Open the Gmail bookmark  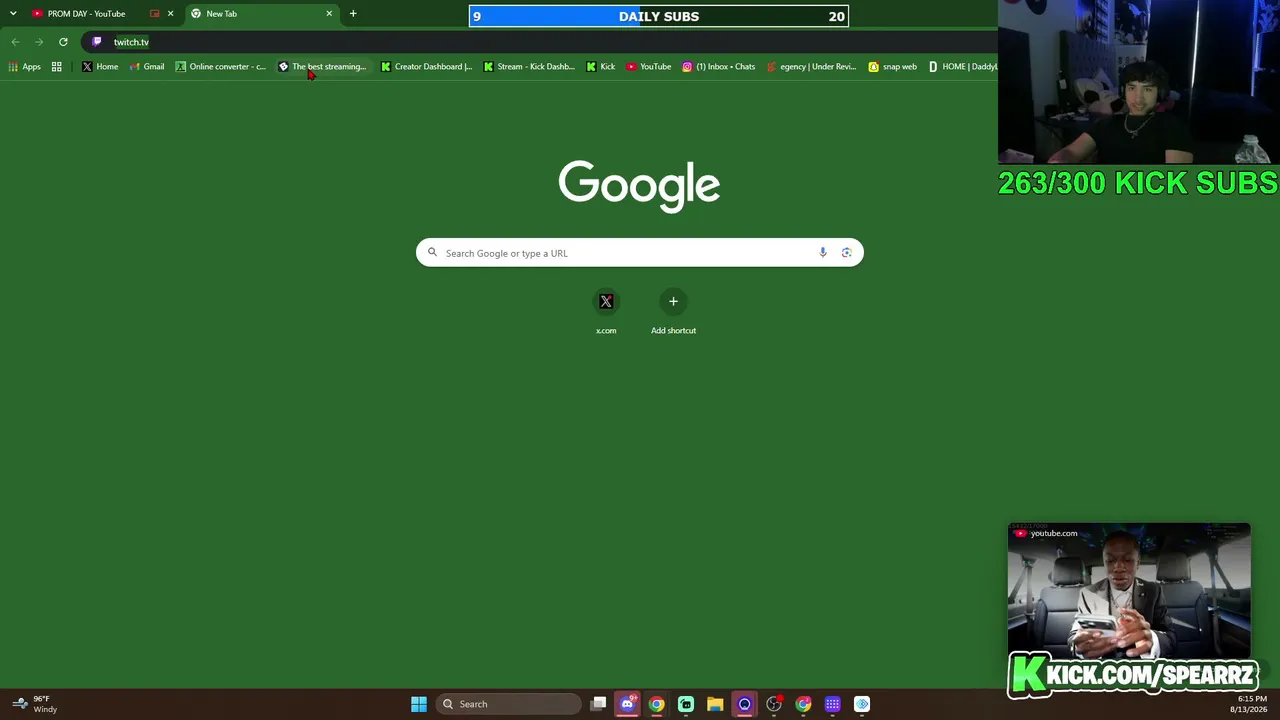tap(146, 67)
